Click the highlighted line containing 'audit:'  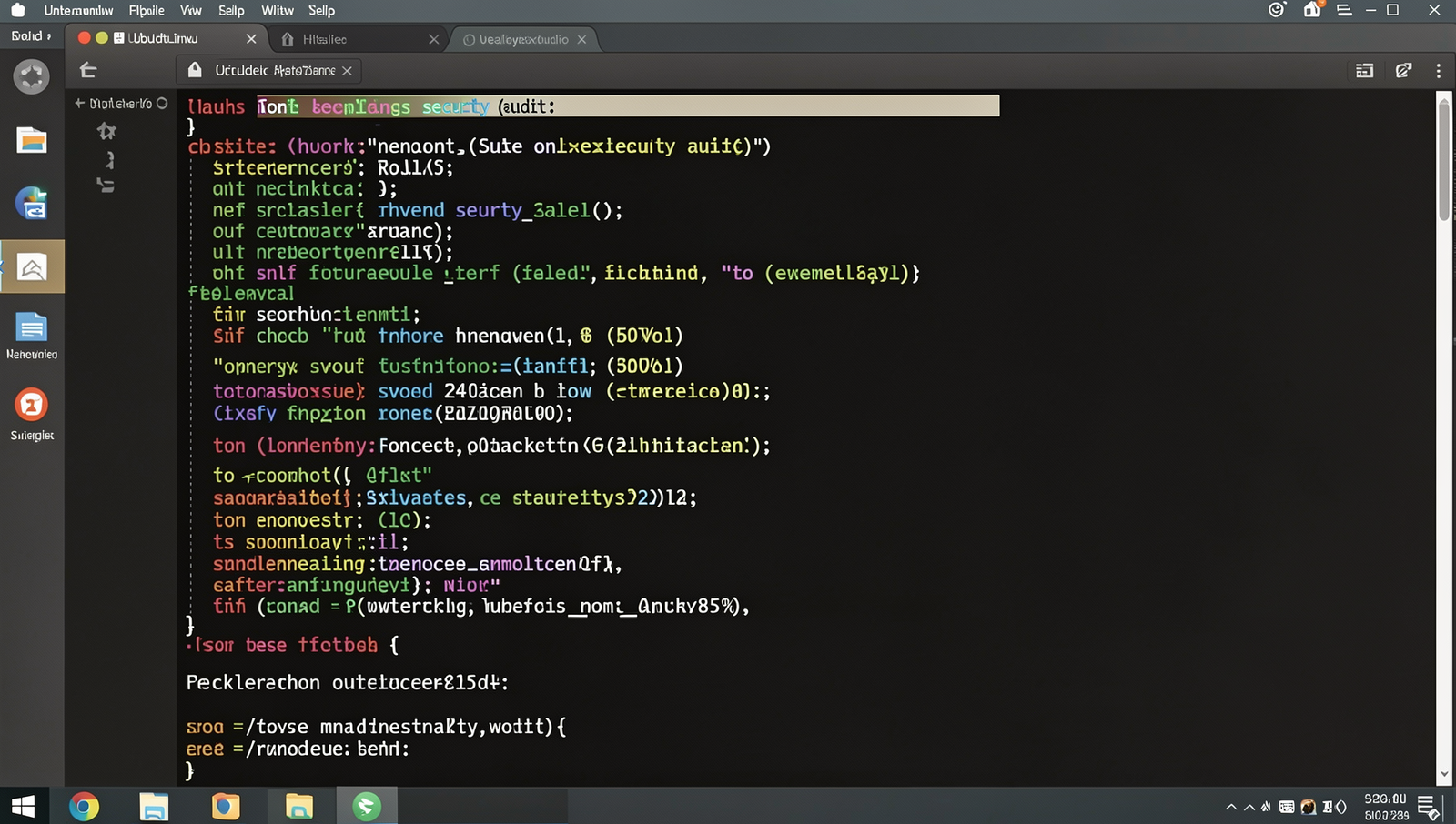[628, 106]
